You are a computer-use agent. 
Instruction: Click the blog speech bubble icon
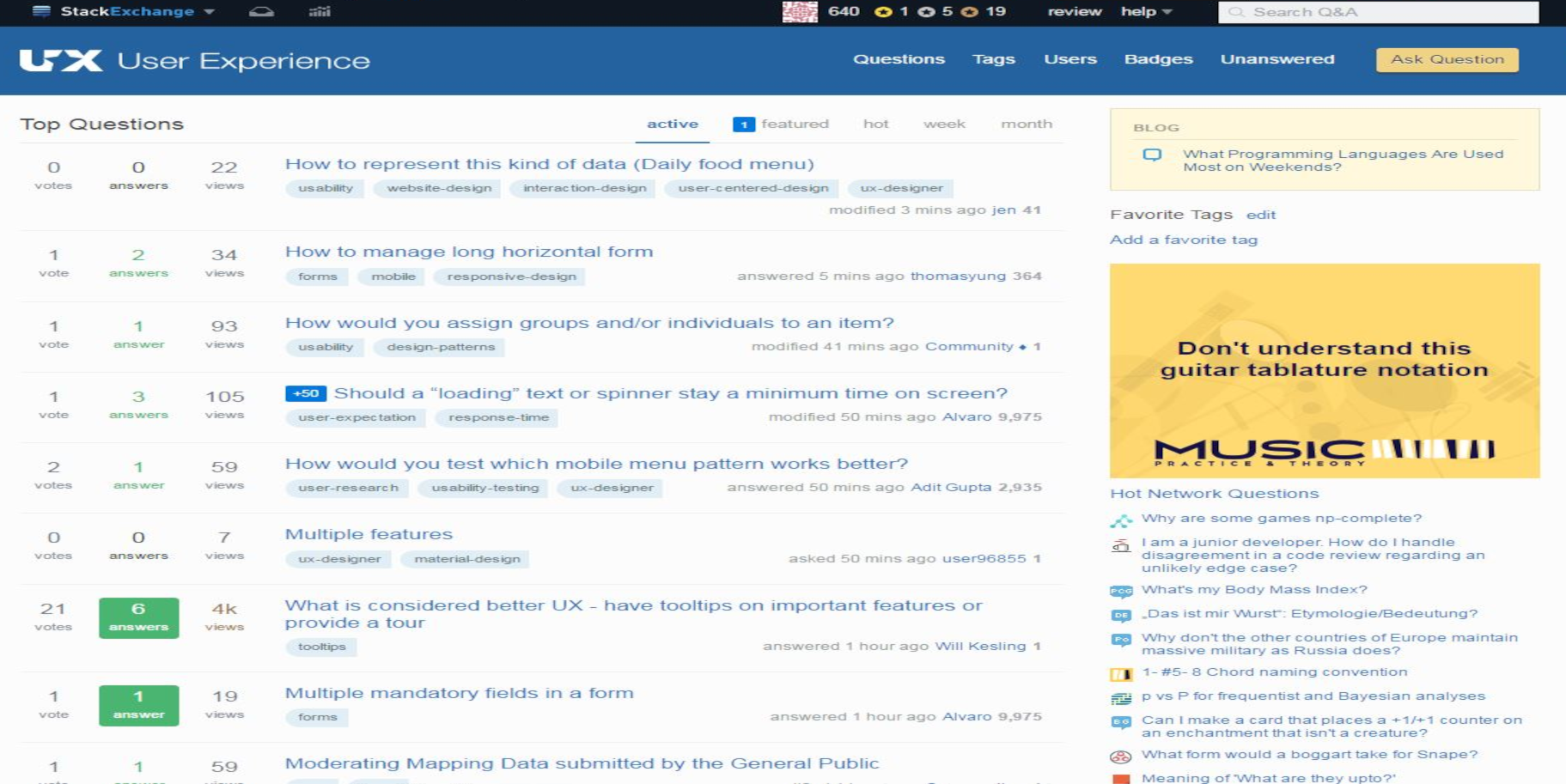(1152, 155)
